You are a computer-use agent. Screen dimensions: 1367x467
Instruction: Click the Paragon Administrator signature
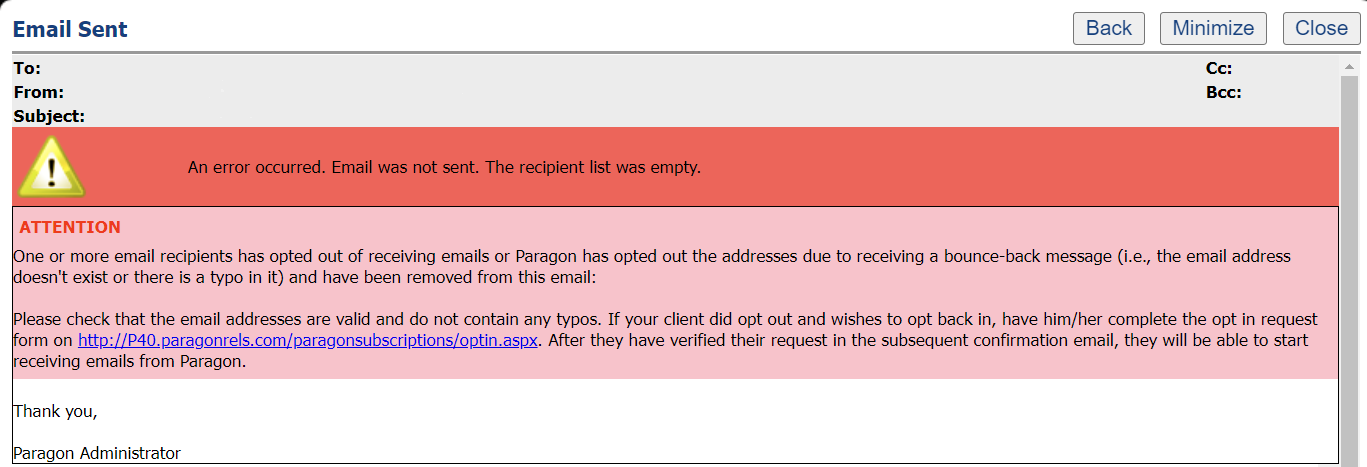tap(97, 453)
